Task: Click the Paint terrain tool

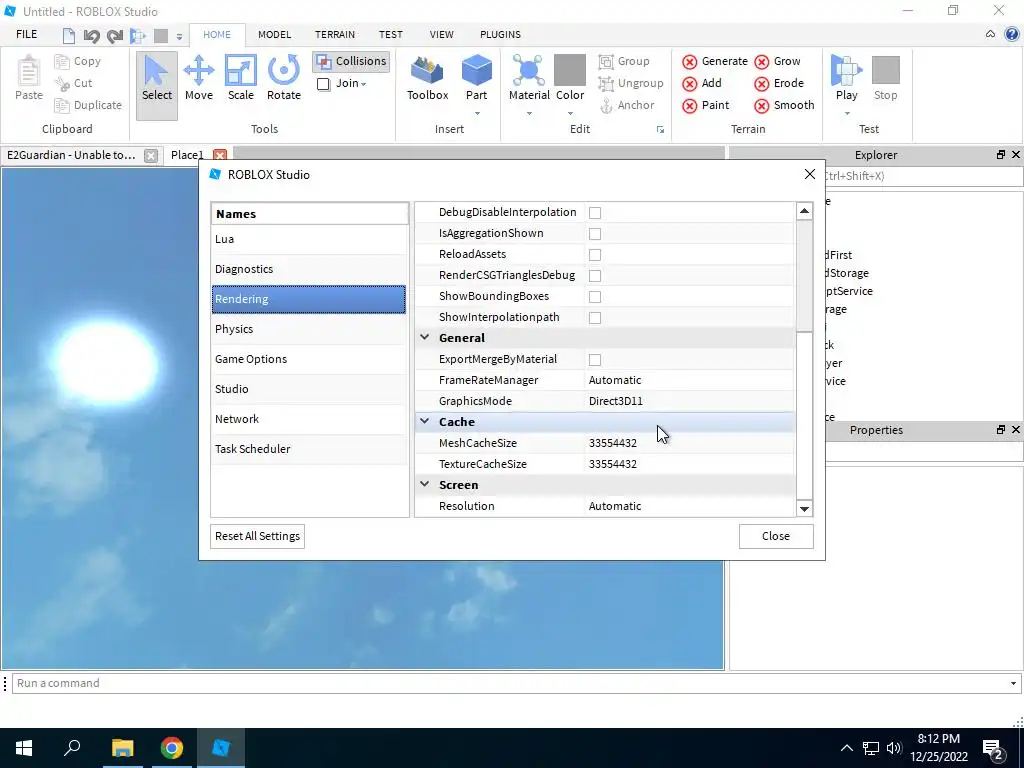Action: [x=705, y=105]
